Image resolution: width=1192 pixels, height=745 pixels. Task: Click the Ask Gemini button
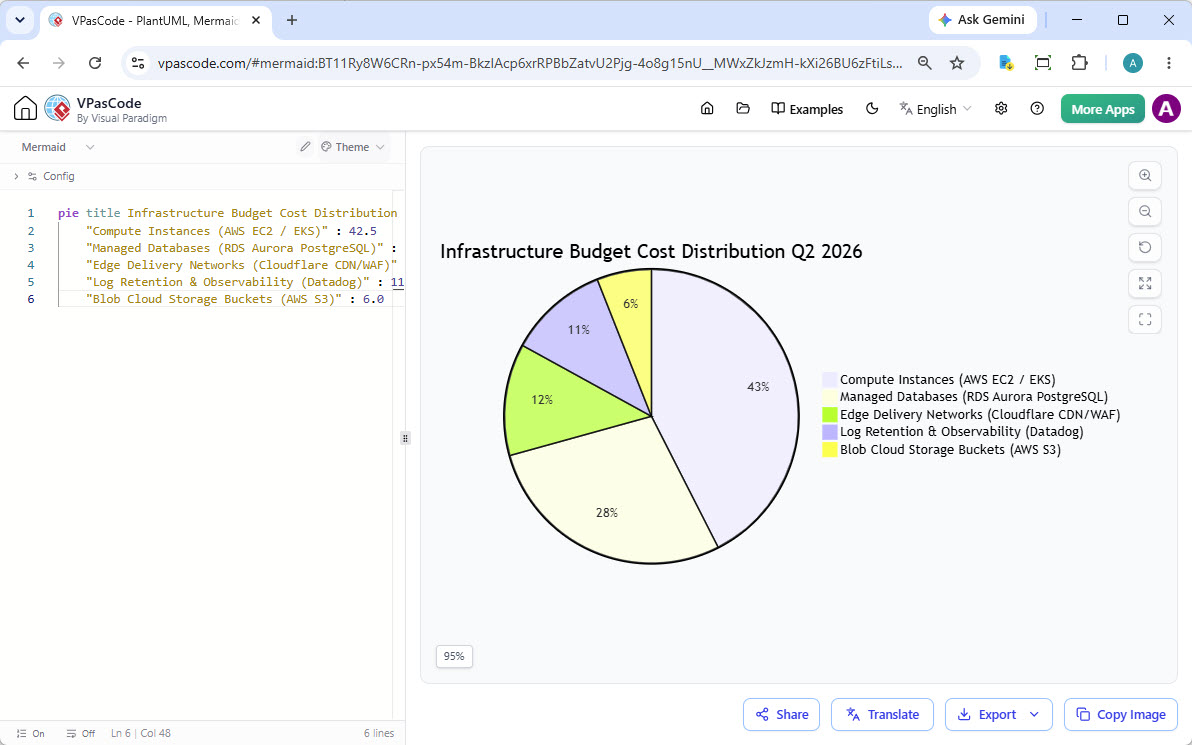[x=981, y=20]
